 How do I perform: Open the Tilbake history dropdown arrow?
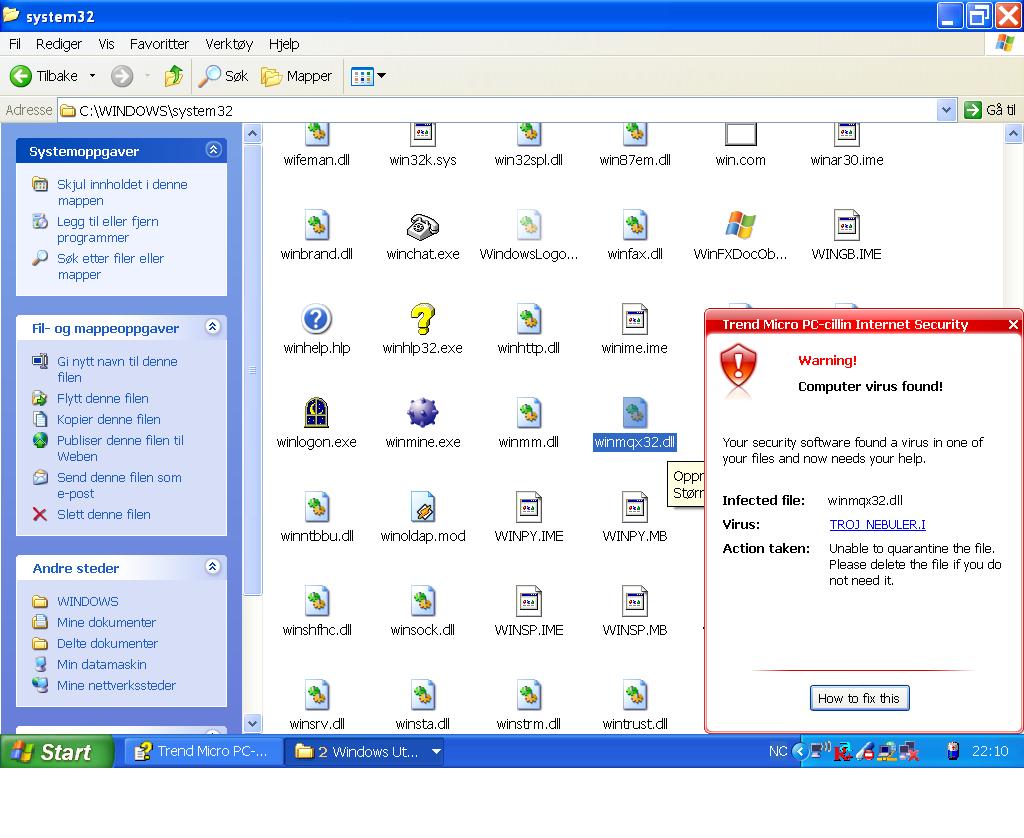[92, 76]
